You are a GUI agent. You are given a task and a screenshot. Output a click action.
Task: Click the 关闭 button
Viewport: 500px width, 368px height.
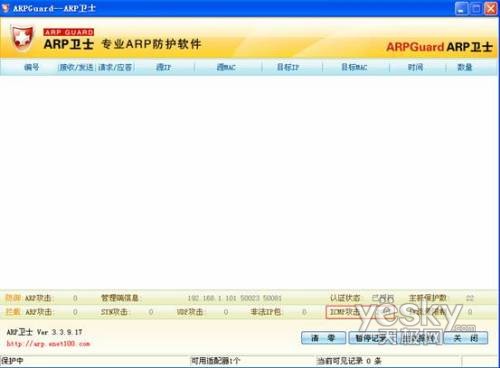(466, 338)
